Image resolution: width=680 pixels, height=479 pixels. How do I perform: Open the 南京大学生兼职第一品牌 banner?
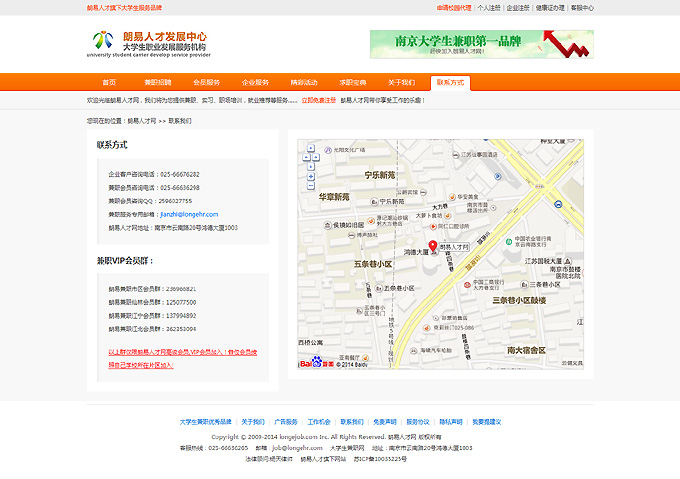[x=467, y=44]
